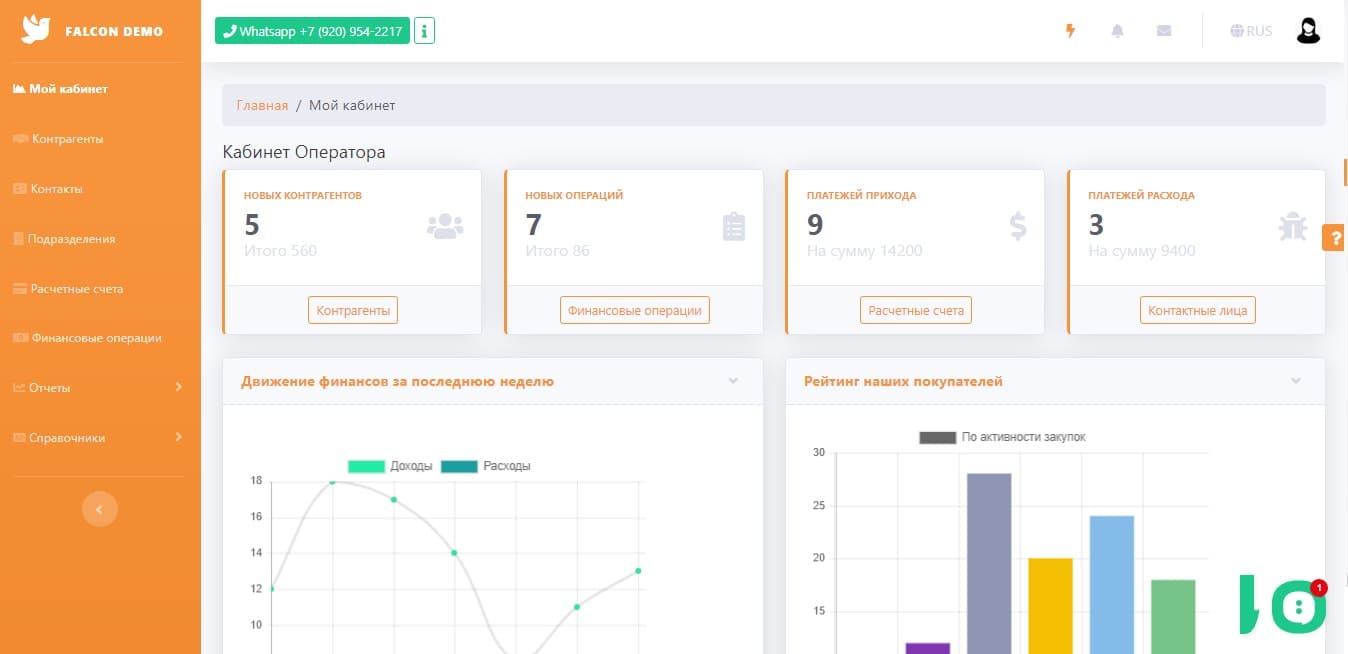Toggle the По активности закупок legend
The image size is (1348, 654).
coord(1002,437)
